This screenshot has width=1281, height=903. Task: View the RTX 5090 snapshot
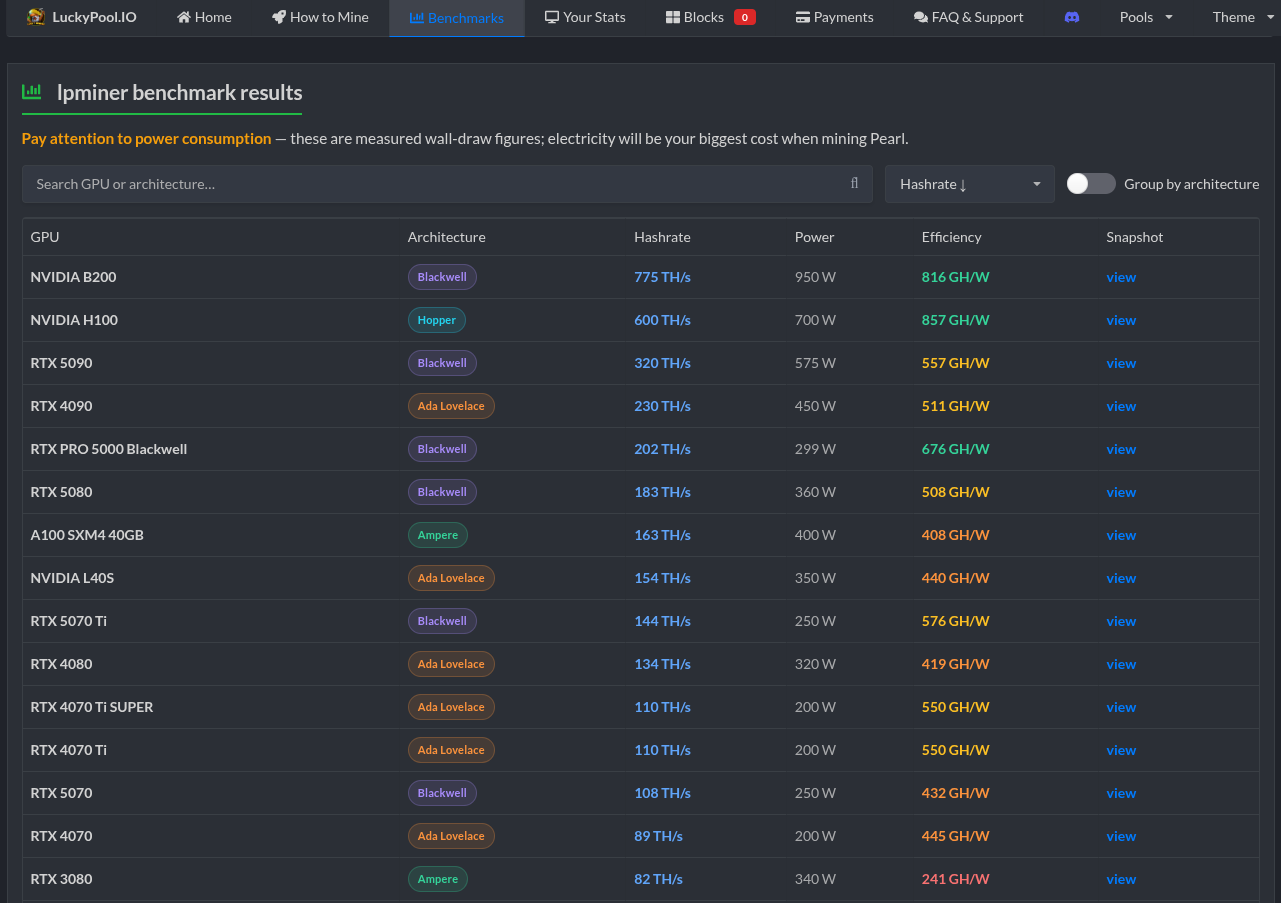[x=1121, y=363]
